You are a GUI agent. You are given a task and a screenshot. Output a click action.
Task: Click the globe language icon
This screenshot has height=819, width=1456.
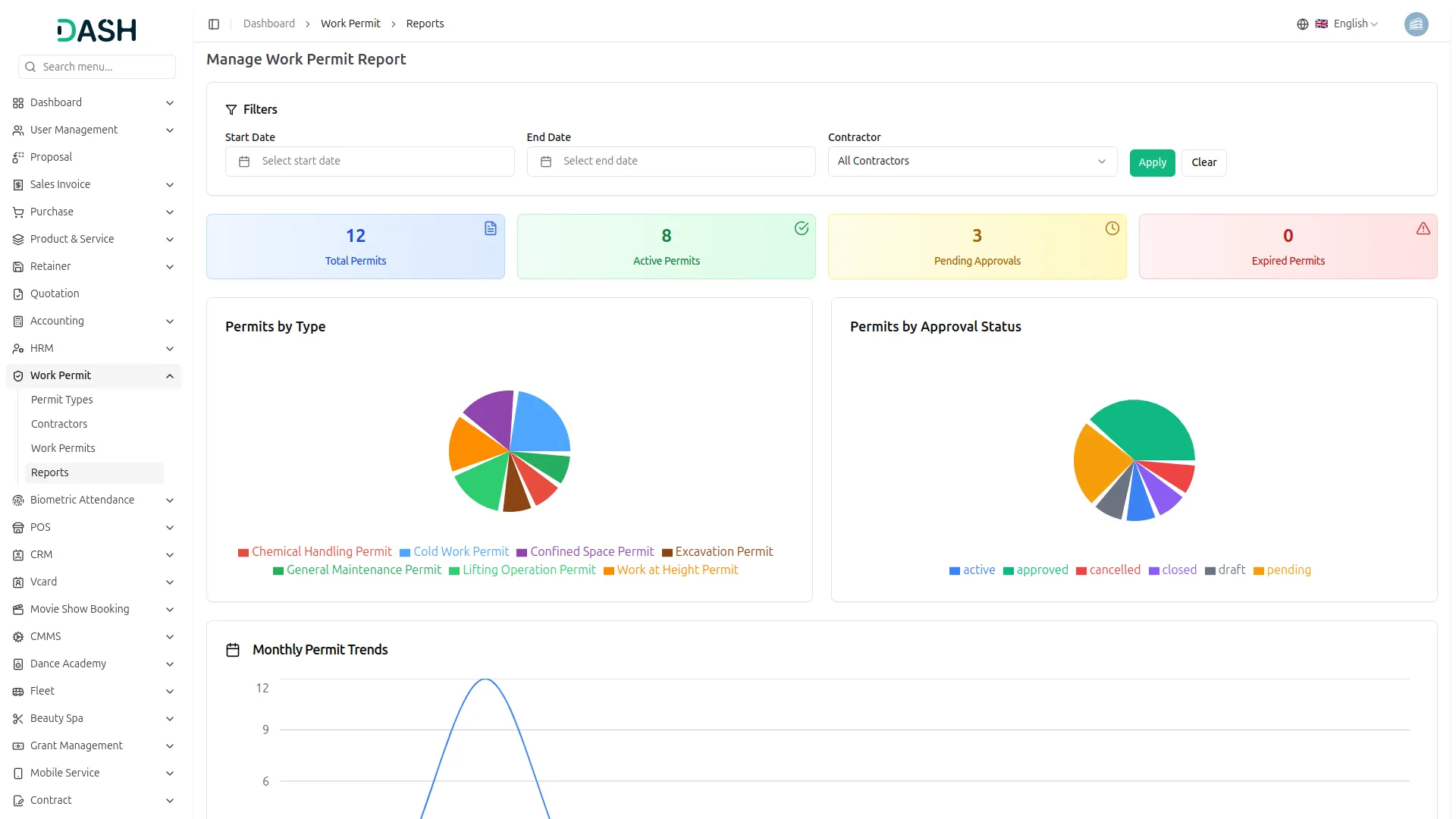click(x=1303, y=24)
